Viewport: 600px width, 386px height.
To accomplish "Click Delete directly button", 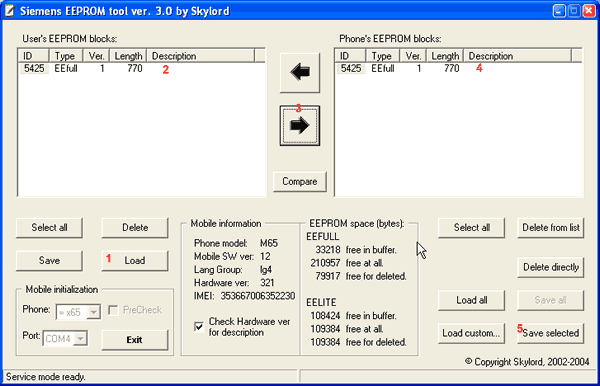I will pyautogui.click(x=550, y=267).
